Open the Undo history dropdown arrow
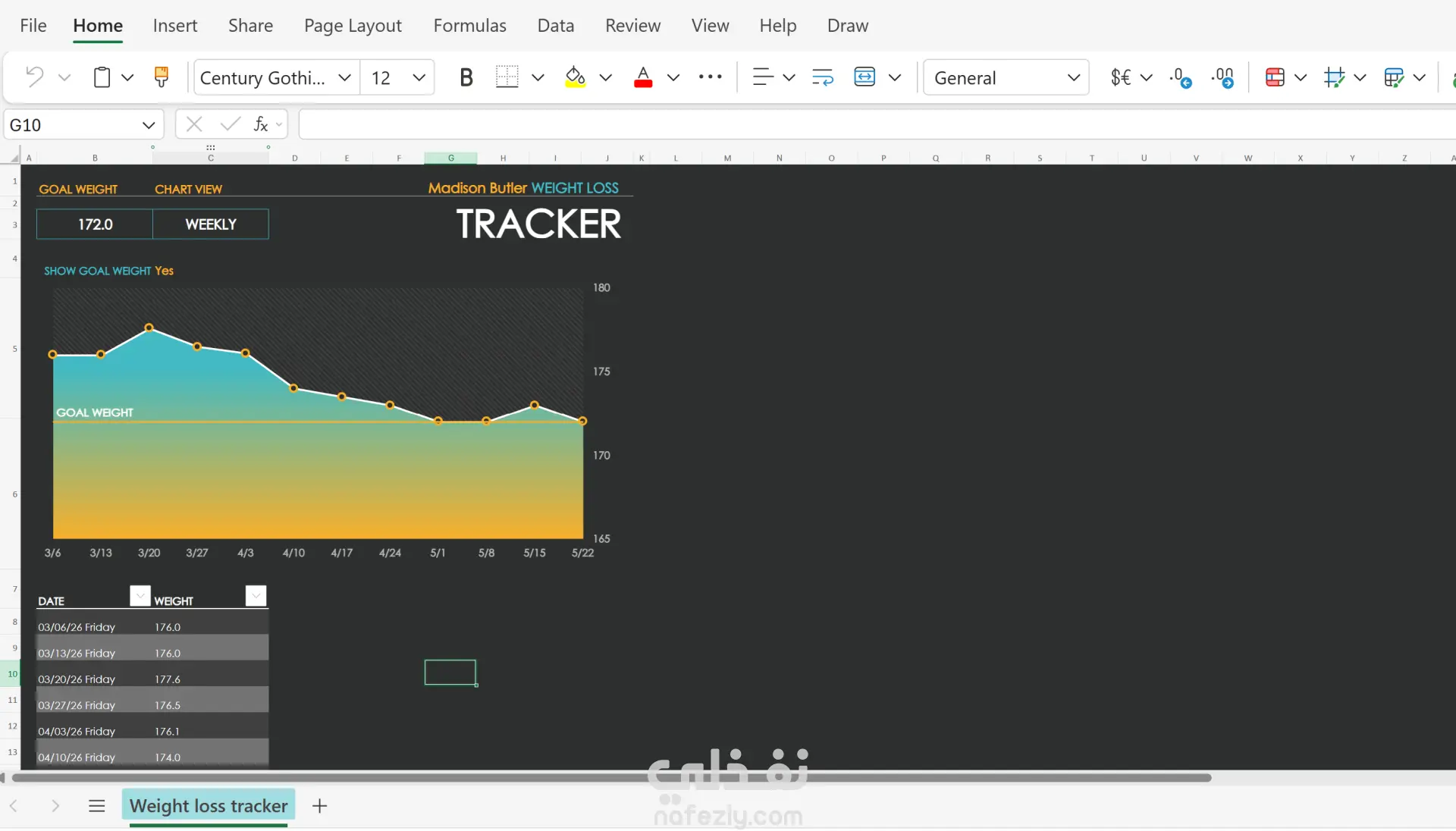Image resolution: width=1456 pixels, height=831 pixels. click(x=64, y=77)
